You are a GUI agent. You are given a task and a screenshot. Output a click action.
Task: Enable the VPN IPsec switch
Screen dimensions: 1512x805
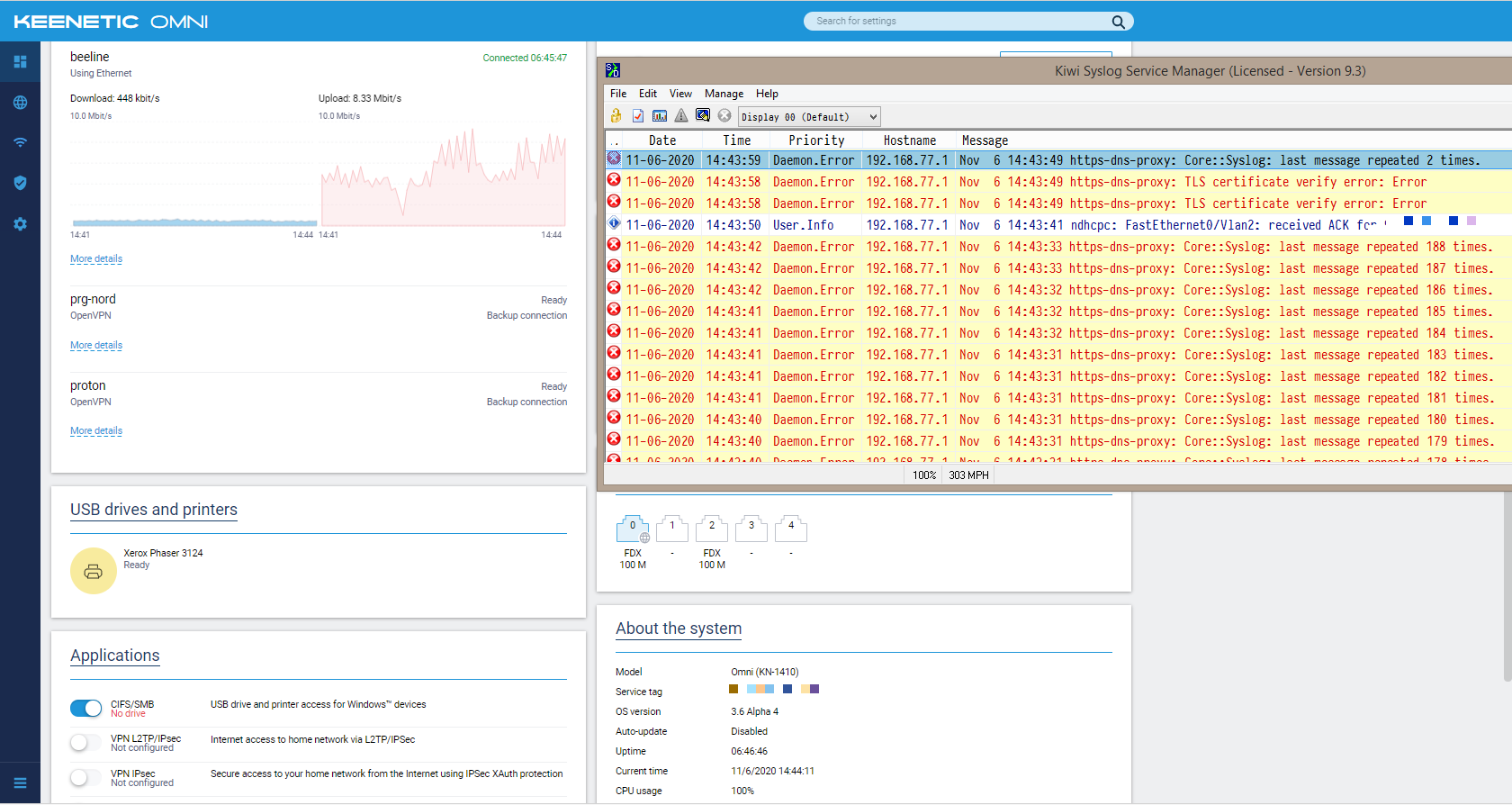pyautogui.click(x=86, y=777)
